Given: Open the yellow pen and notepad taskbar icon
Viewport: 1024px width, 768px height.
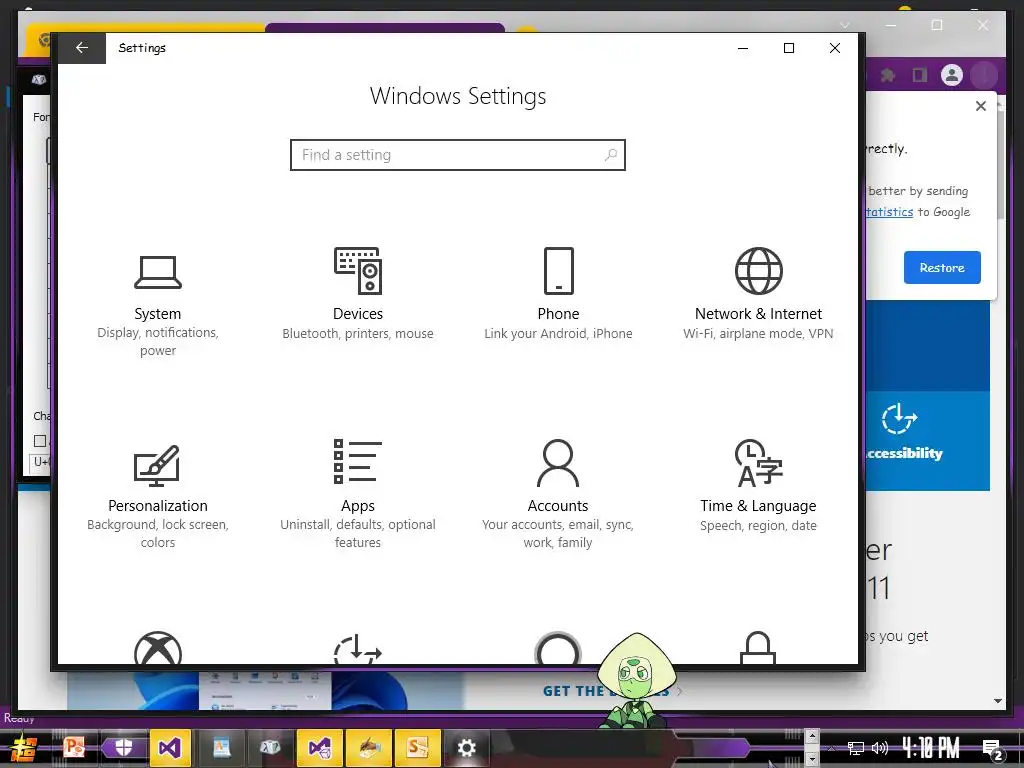Looking at the screenshot, I should (x=369, y=747).
